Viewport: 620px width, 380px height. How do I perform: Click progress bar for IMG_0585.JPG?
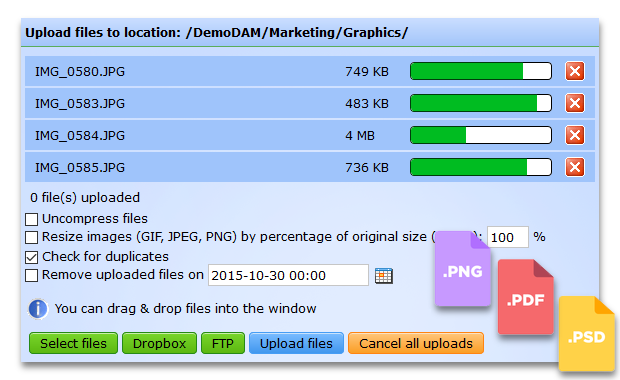(481, 167)
